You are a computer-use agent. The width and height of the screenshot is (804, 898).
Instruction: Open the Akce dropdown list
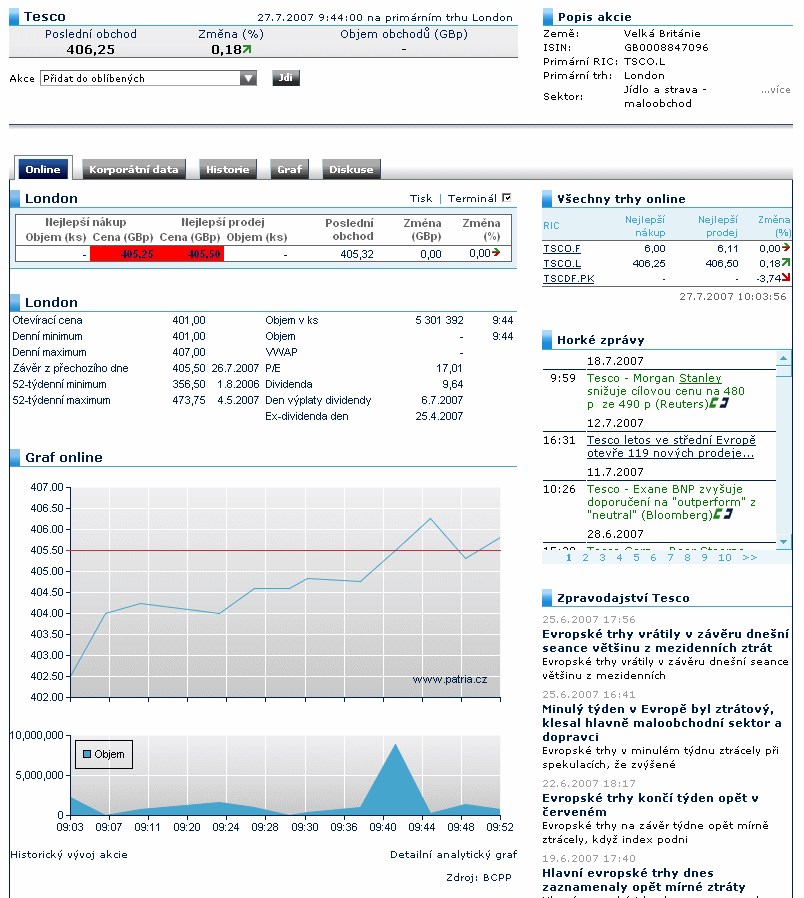[x=248, y=78]
